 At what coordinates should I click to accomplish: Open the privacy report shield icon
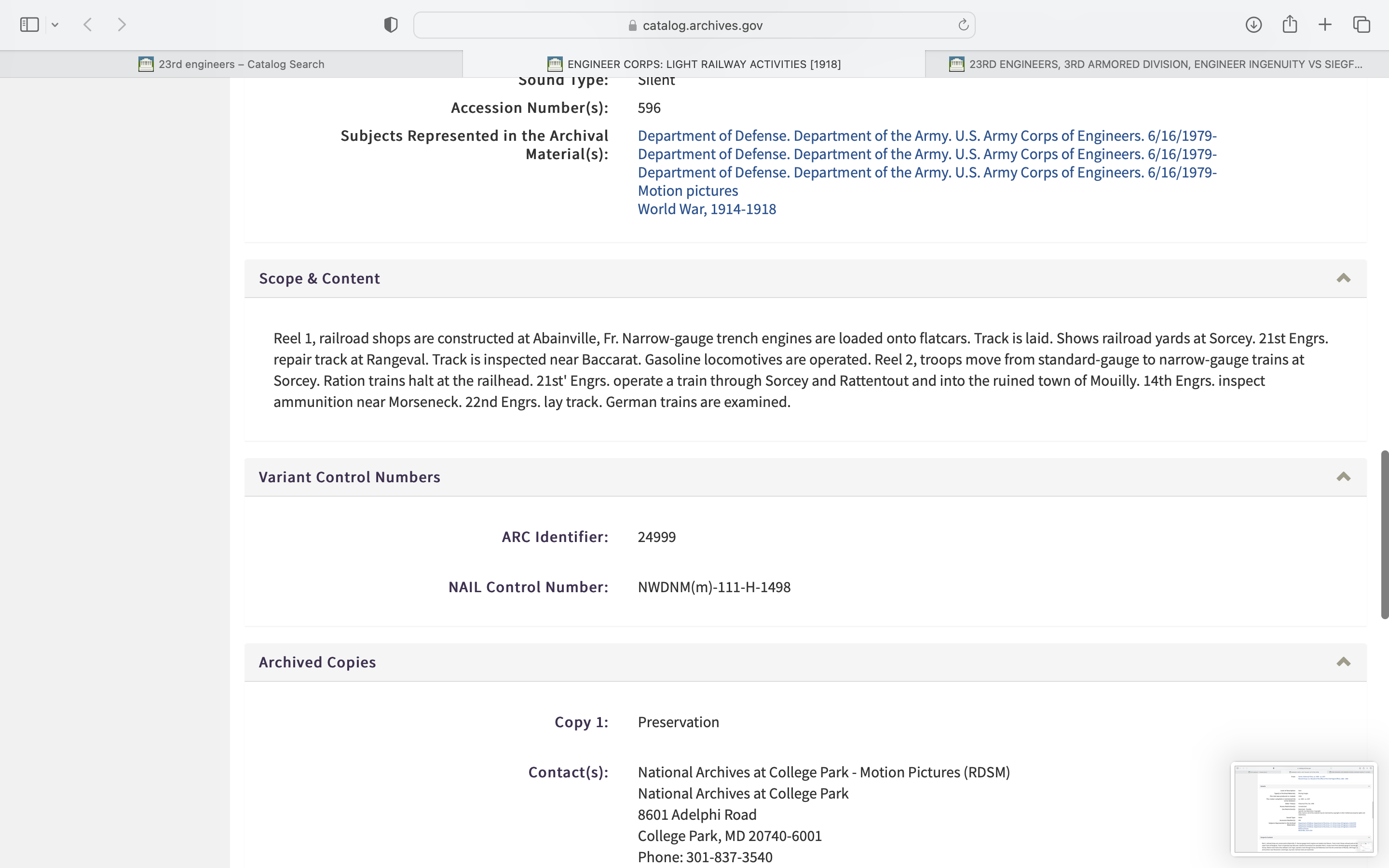(391, 25)
